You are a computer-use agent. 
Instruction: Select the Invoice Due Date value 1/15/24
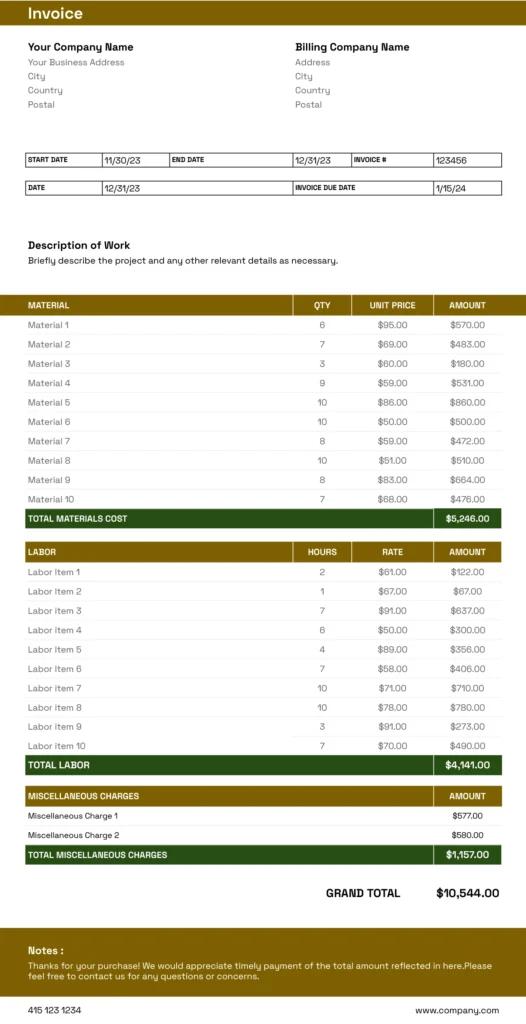(451, 189)
